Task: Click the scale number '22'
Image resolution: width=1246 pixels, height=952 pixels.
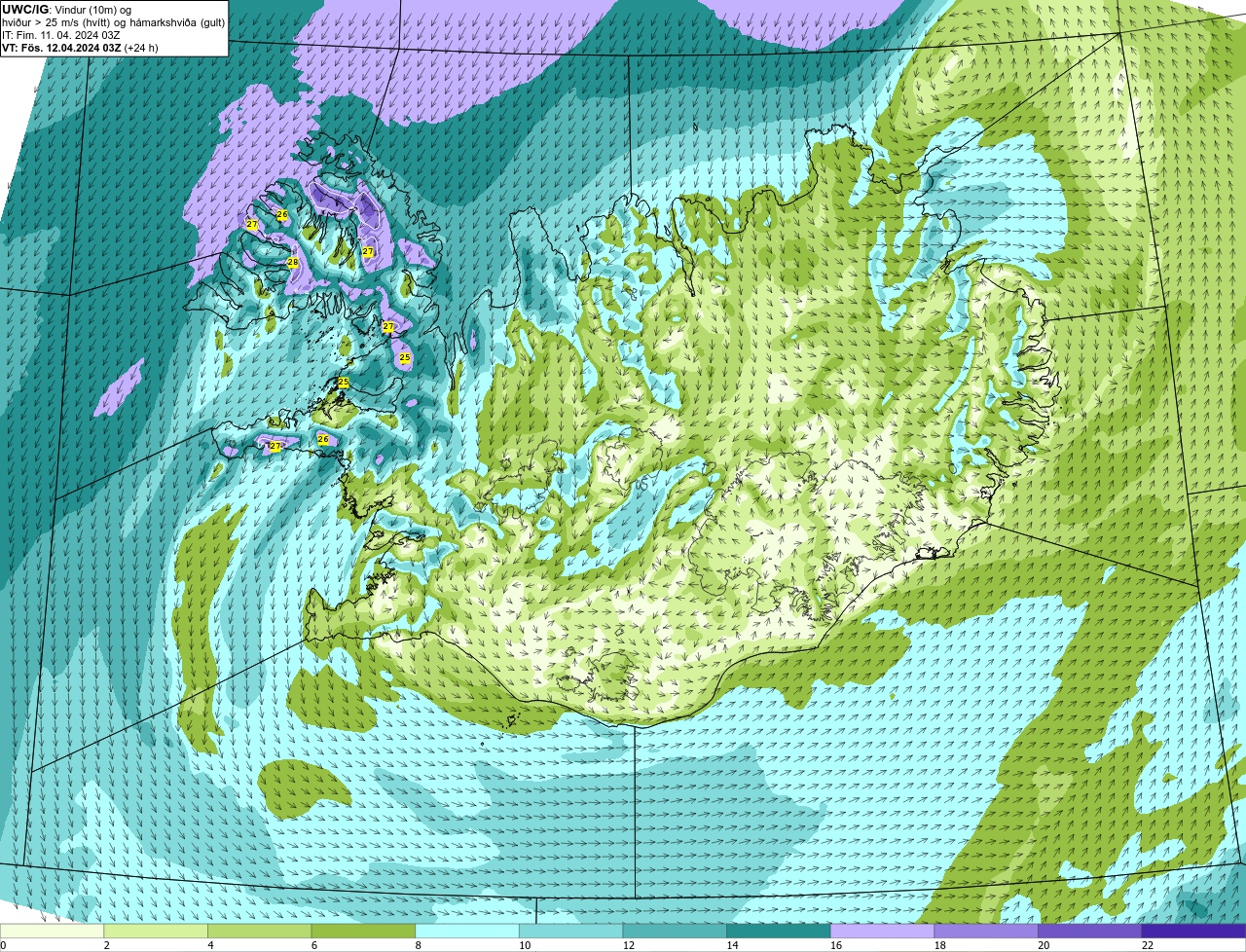Action: click(x=1148, y=945)
